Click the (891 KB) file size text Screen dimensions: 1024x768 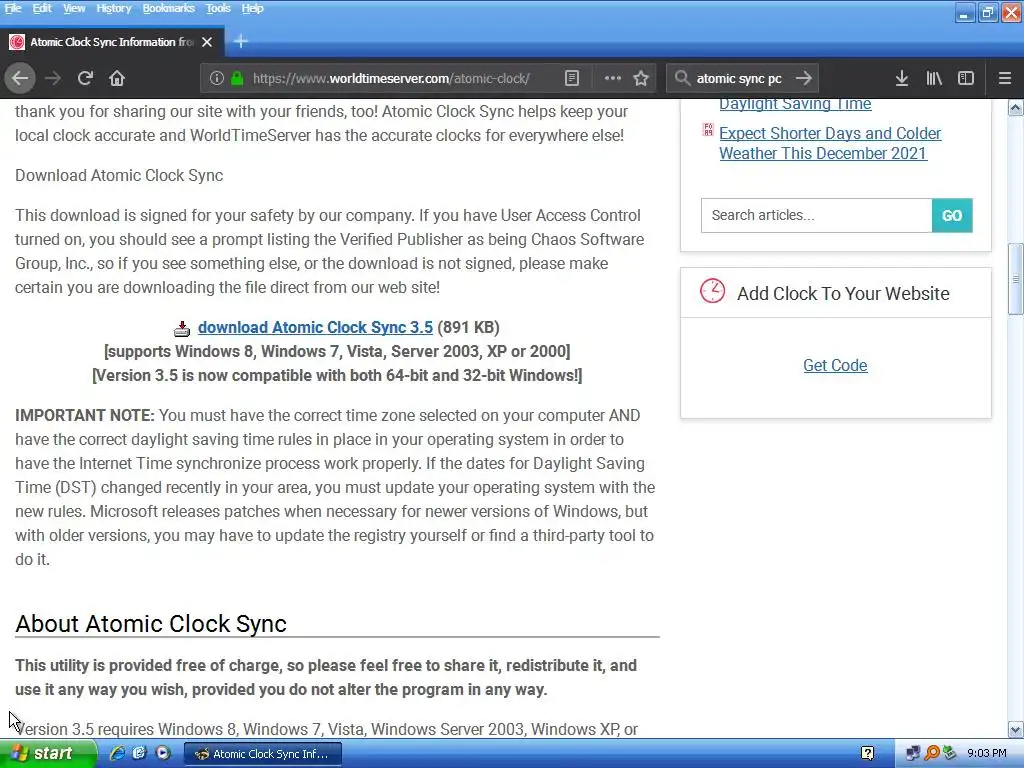click(x=468, y=327)
